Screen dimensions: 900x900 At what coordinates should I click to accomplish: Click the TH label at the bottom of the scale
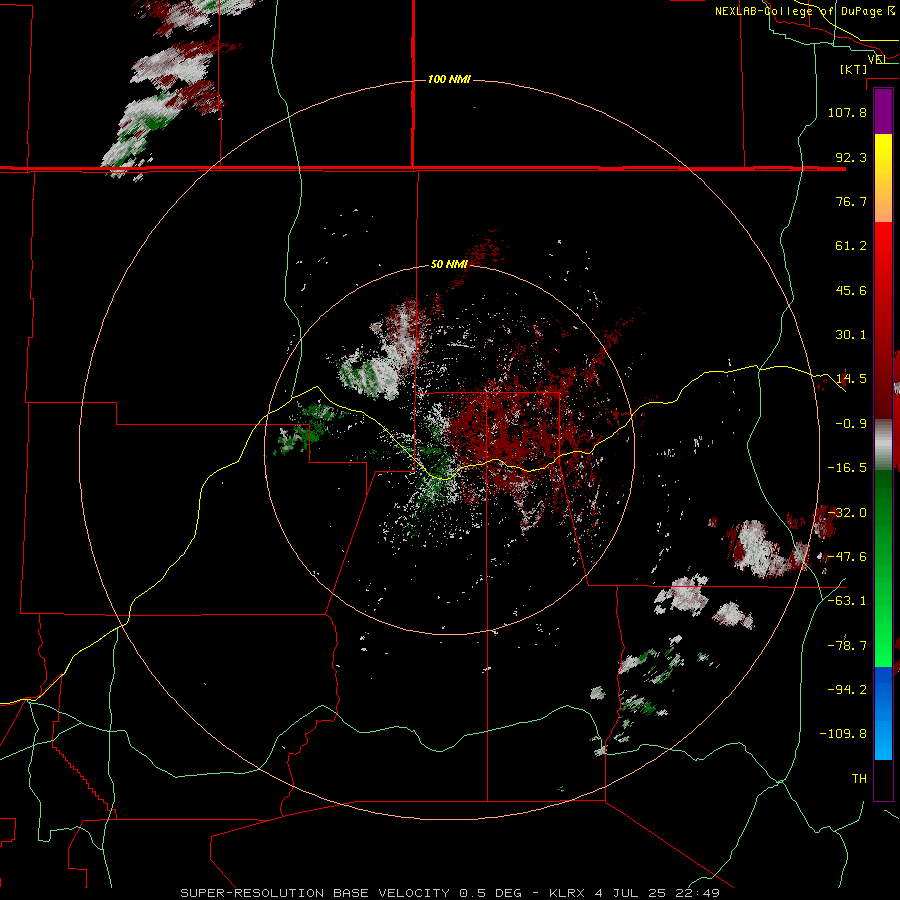point(859,779)
